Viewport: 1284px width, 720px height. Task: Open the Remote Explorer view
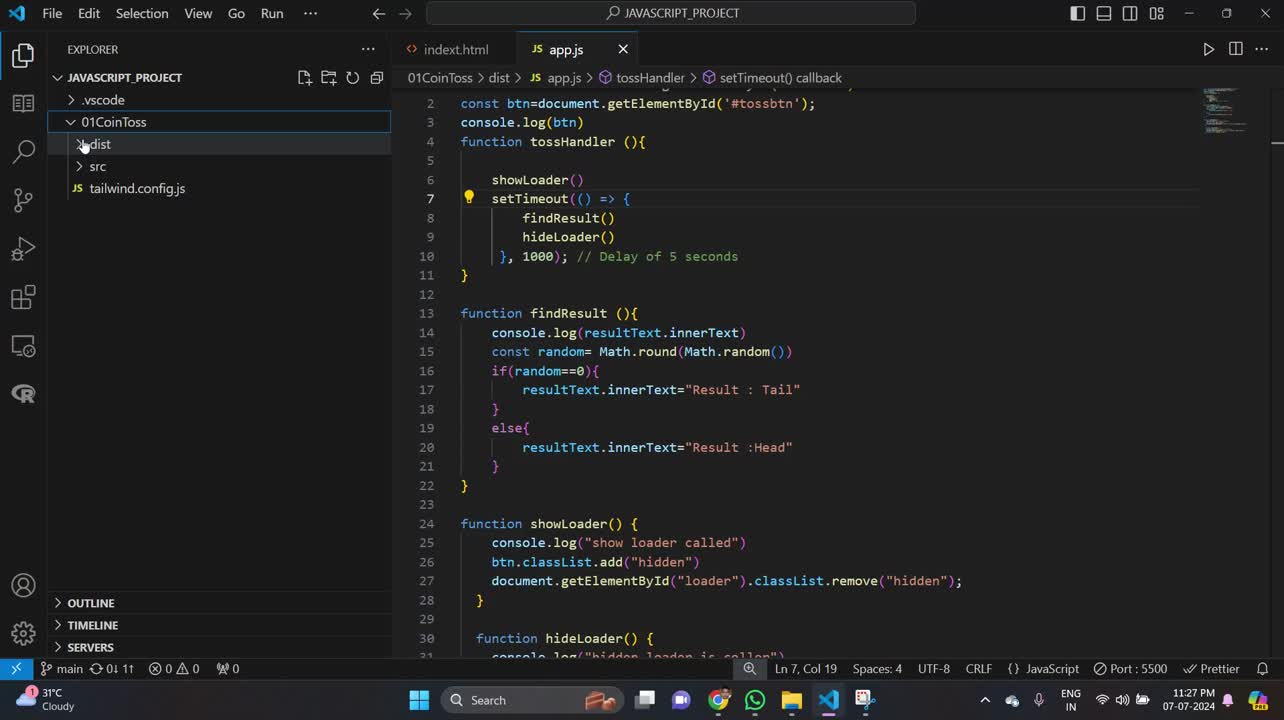[x=23, y=346]
